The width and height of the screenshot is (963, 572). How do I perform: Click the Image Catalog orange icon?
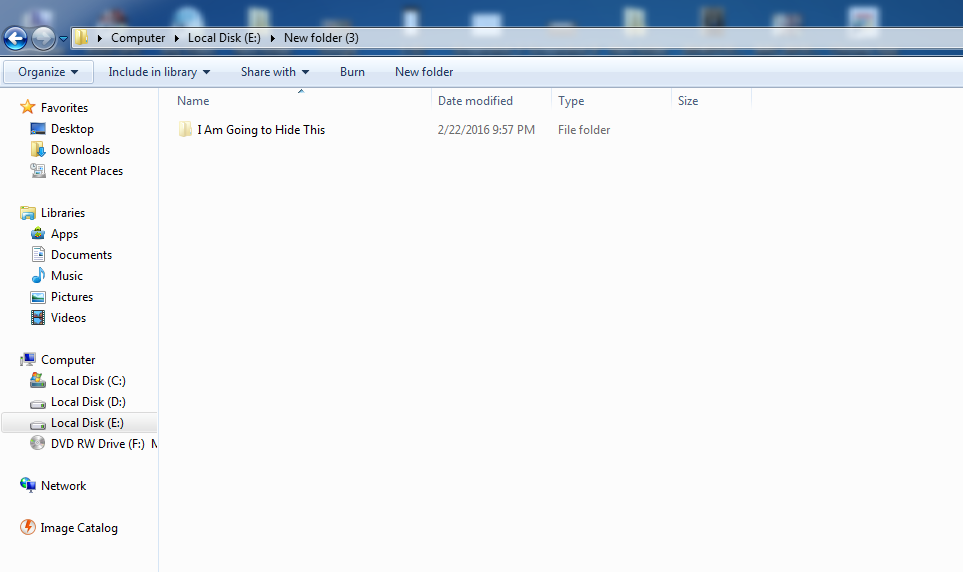click(28, 527)
